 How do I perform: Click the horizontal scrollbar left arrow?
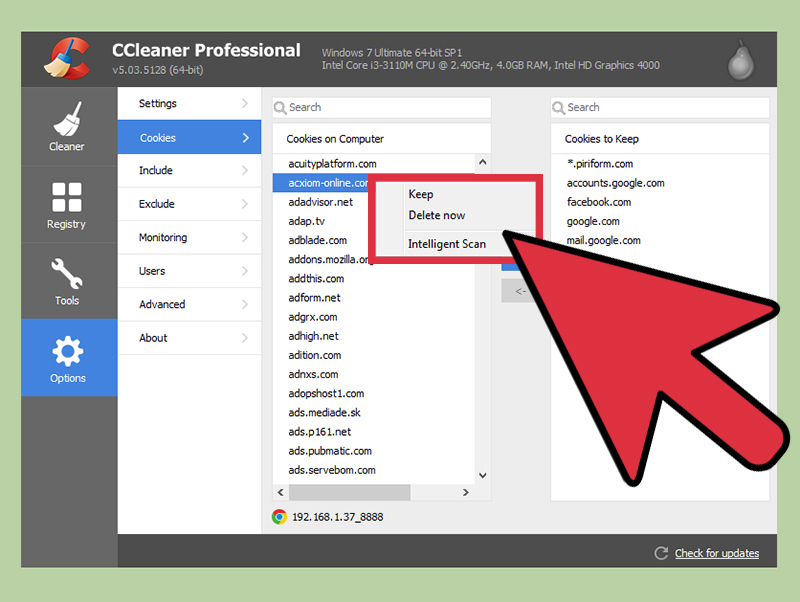point(281,492)
